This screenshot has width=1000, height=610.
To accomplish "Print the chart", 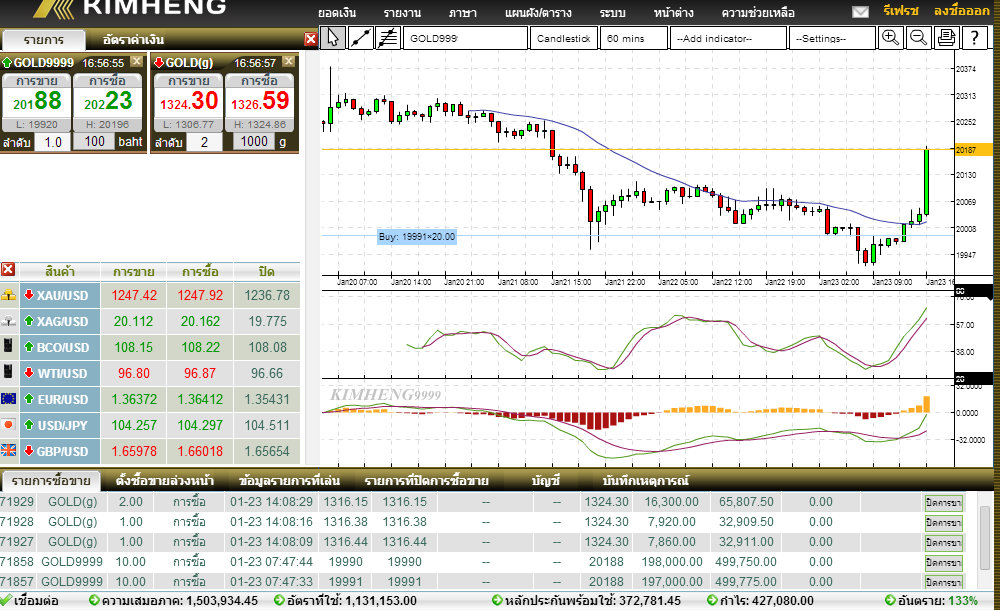I will pos(946,38).
